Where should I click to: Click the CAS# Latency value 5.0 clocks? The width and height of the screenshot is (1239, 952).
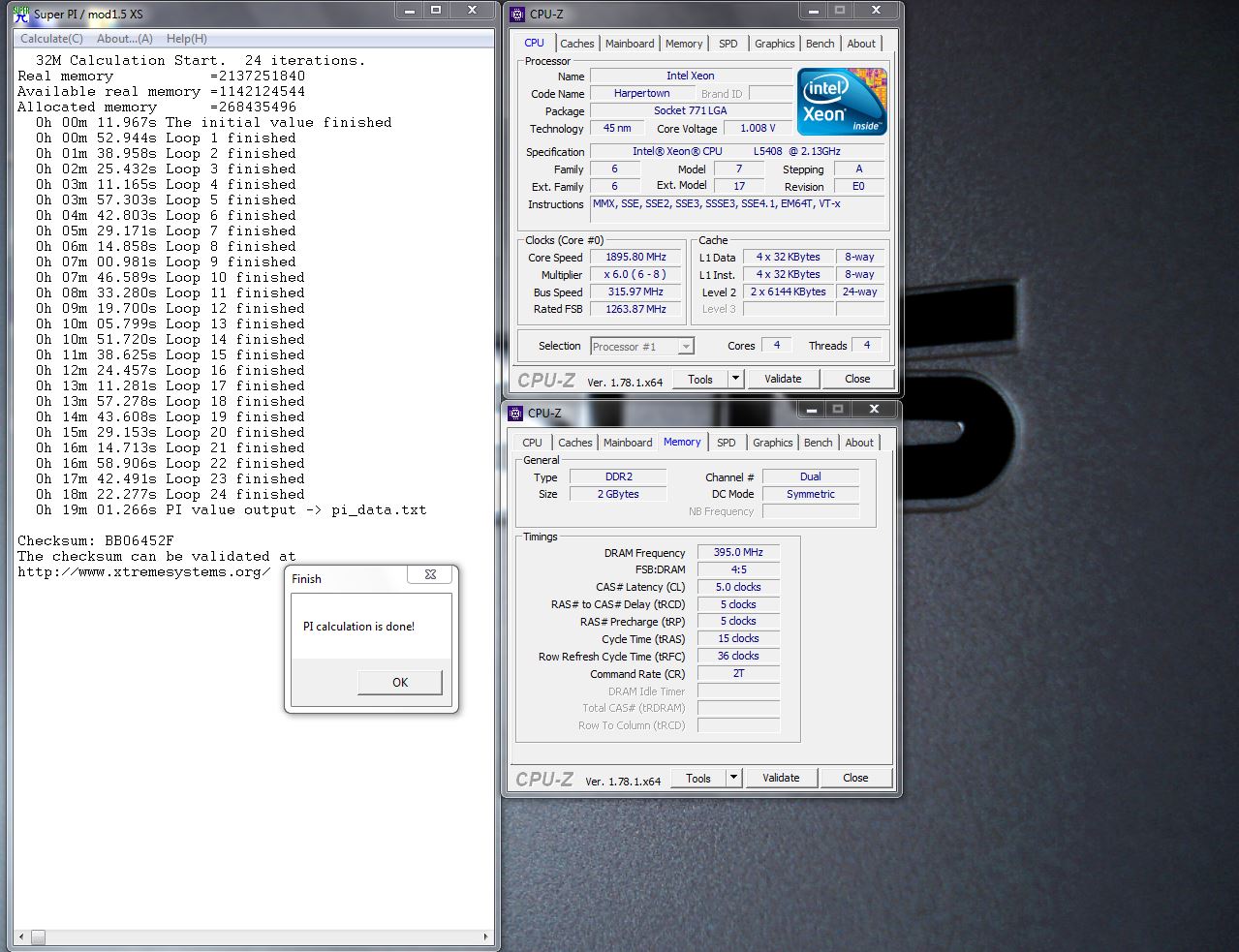[738, 588]
